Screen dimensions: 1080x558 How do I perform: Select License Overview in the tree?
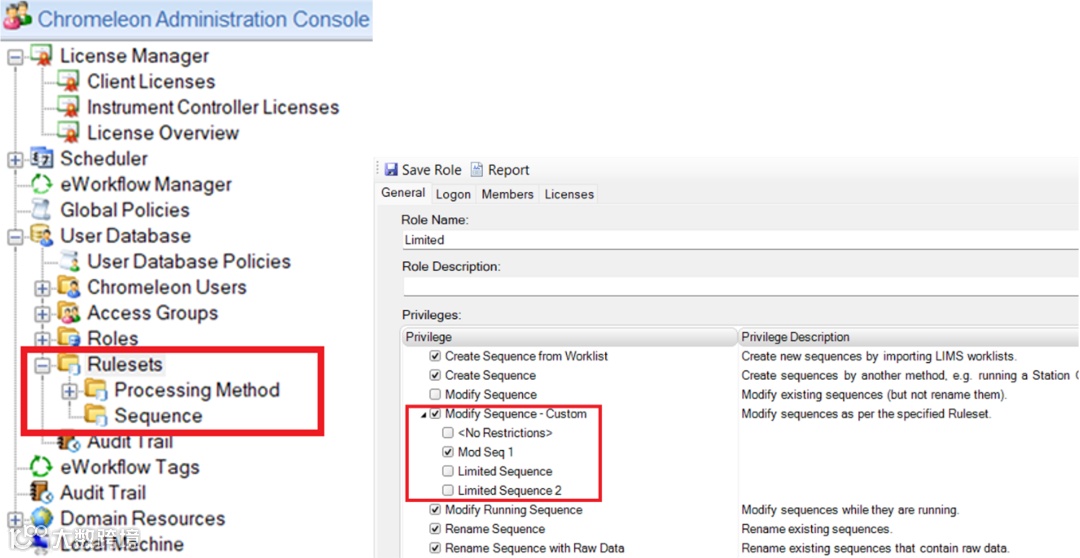163,133
